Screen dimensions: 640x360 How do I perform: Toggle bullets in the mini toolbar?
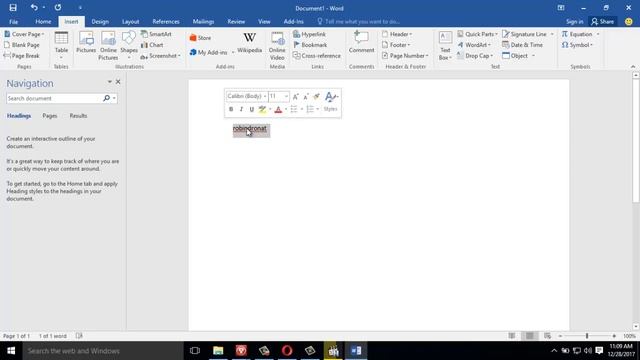(294, 109)
